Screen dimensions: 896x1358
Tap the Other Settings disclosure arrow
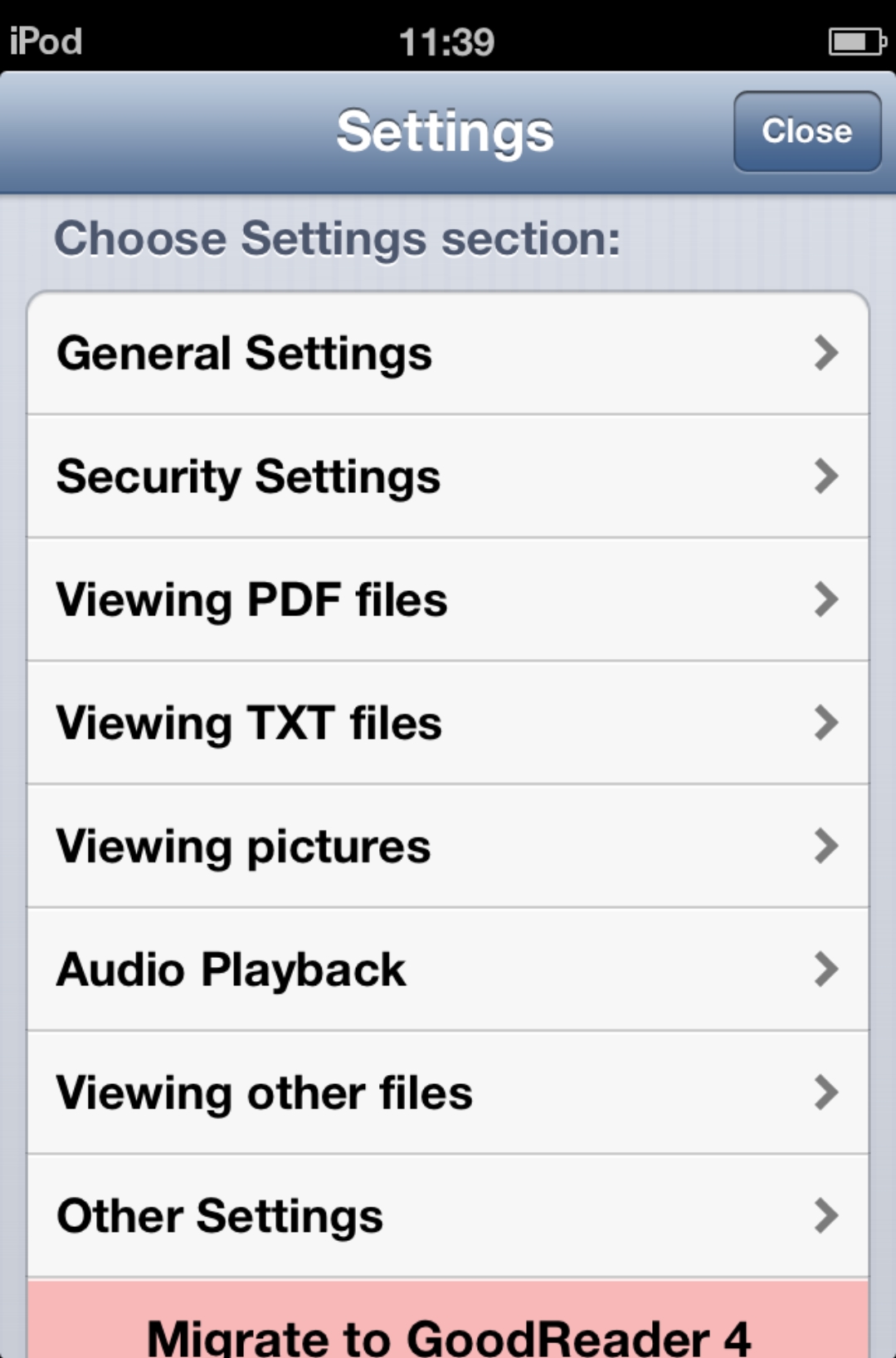coord(826,1216)
